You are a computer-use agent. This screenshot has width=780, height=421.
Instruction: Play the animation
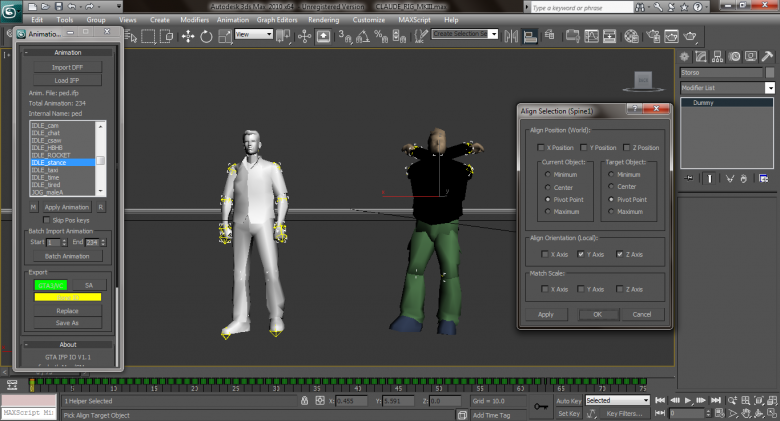click(x=688, y=400)
